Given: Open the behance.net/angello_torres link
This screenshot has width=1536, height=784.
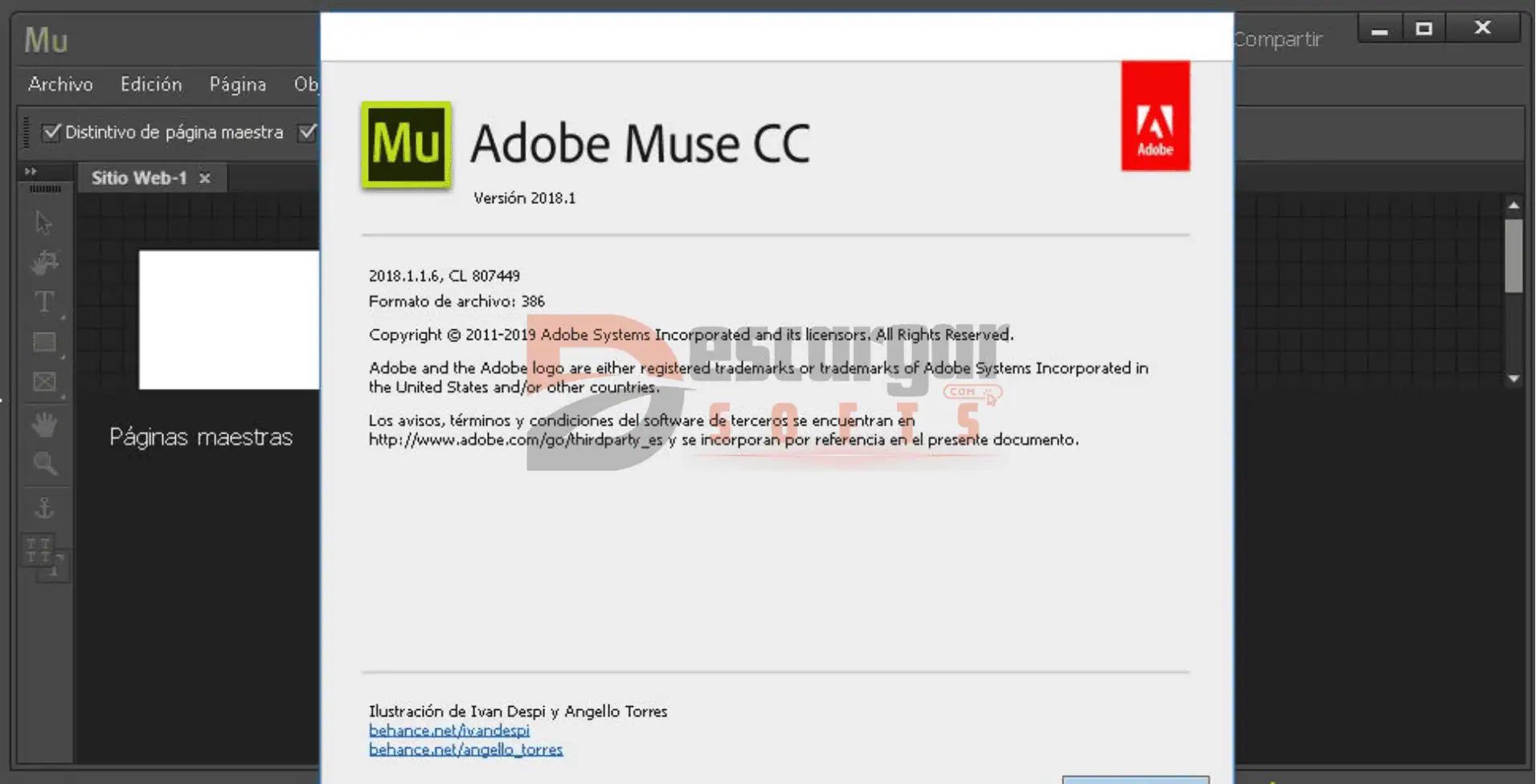Looking at the screenshot, I should coord(465,749).
